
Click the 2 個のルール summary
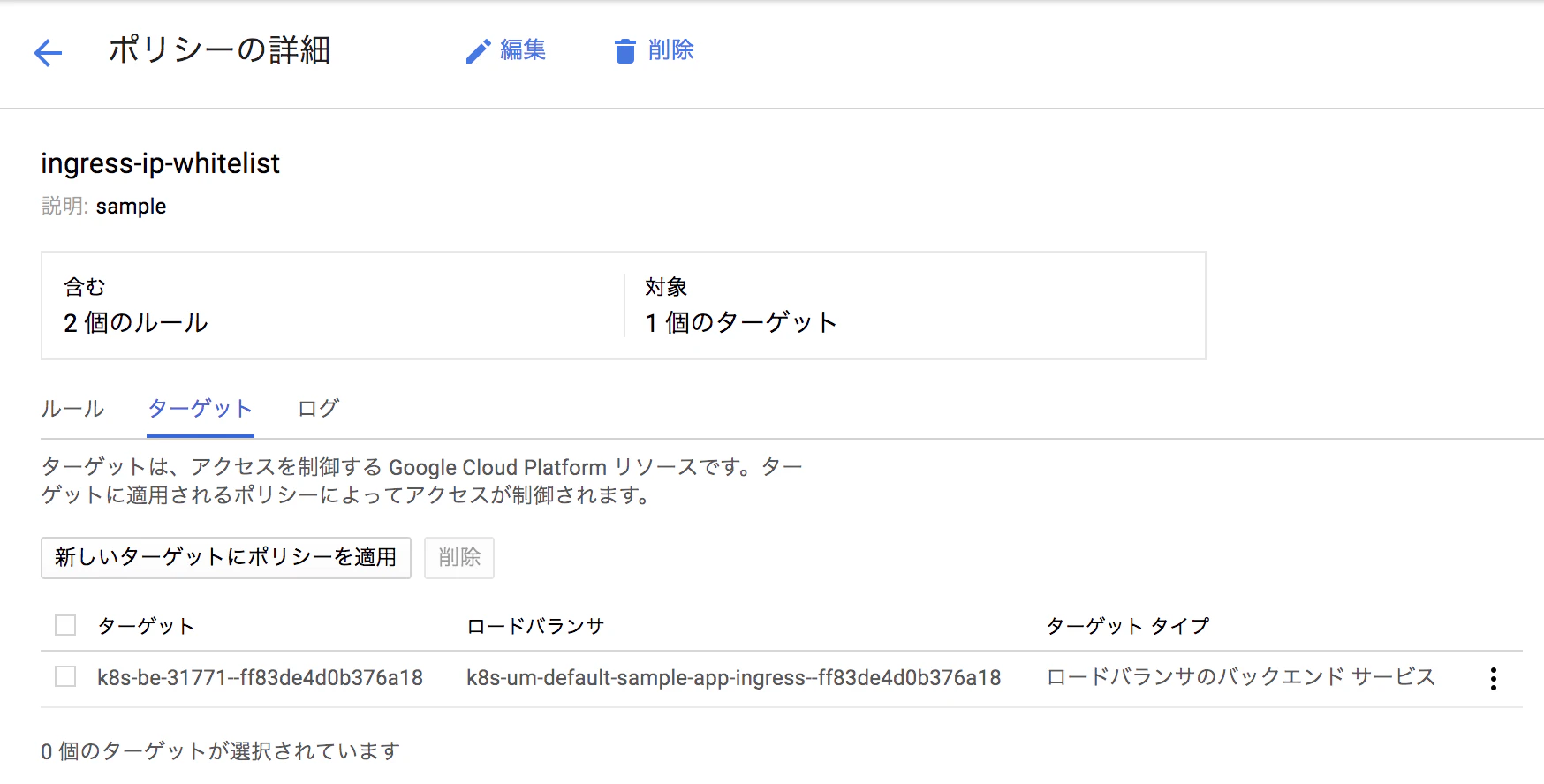click(136, 322)
